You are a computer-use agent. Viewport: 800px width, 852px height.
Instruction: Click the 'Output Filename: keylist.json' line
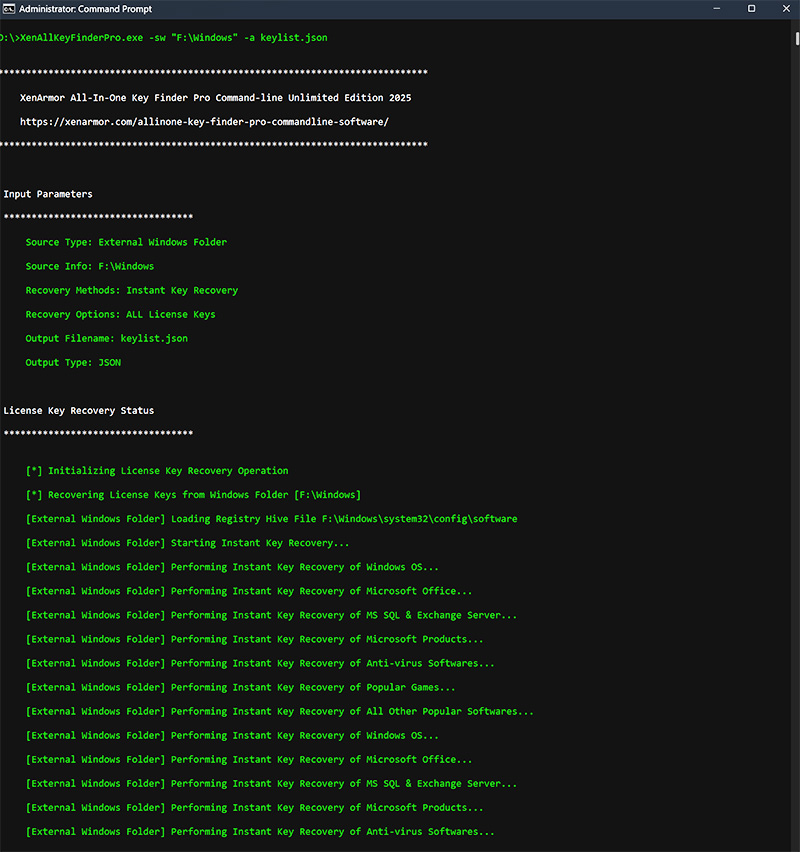tap(106, 338)
